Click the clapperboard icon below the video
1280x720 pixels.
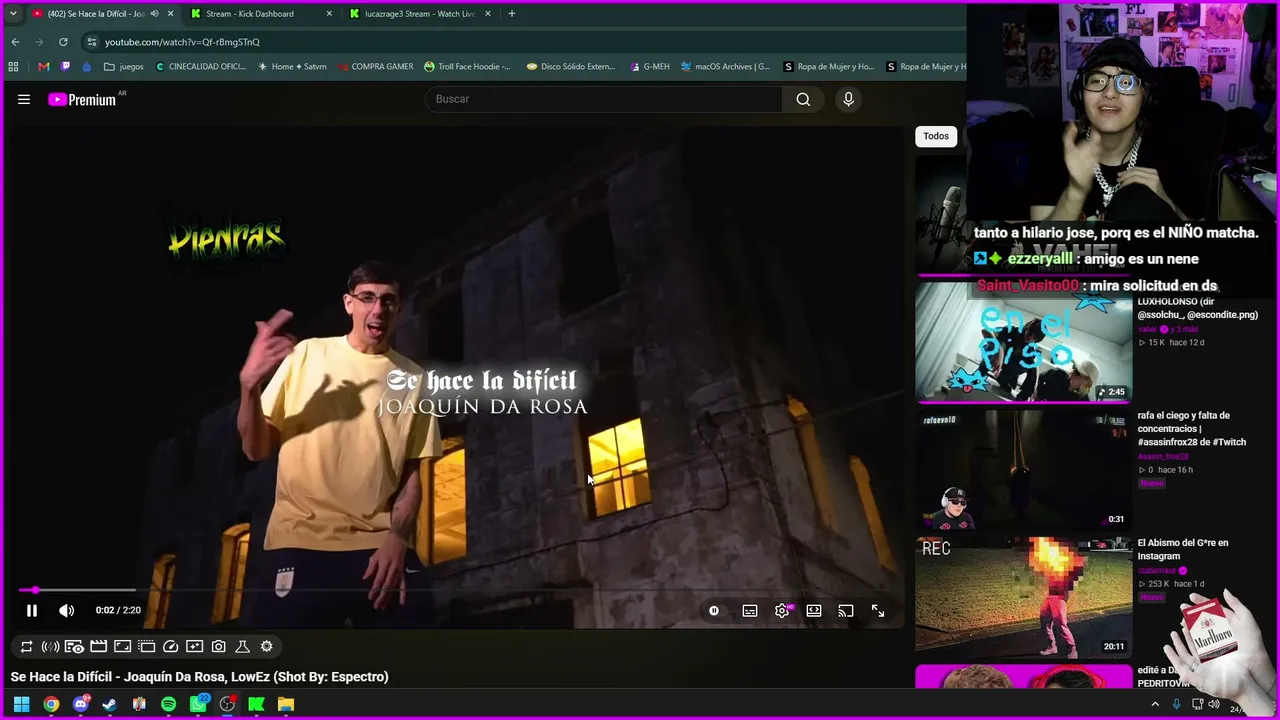click(x=98, y=646)
